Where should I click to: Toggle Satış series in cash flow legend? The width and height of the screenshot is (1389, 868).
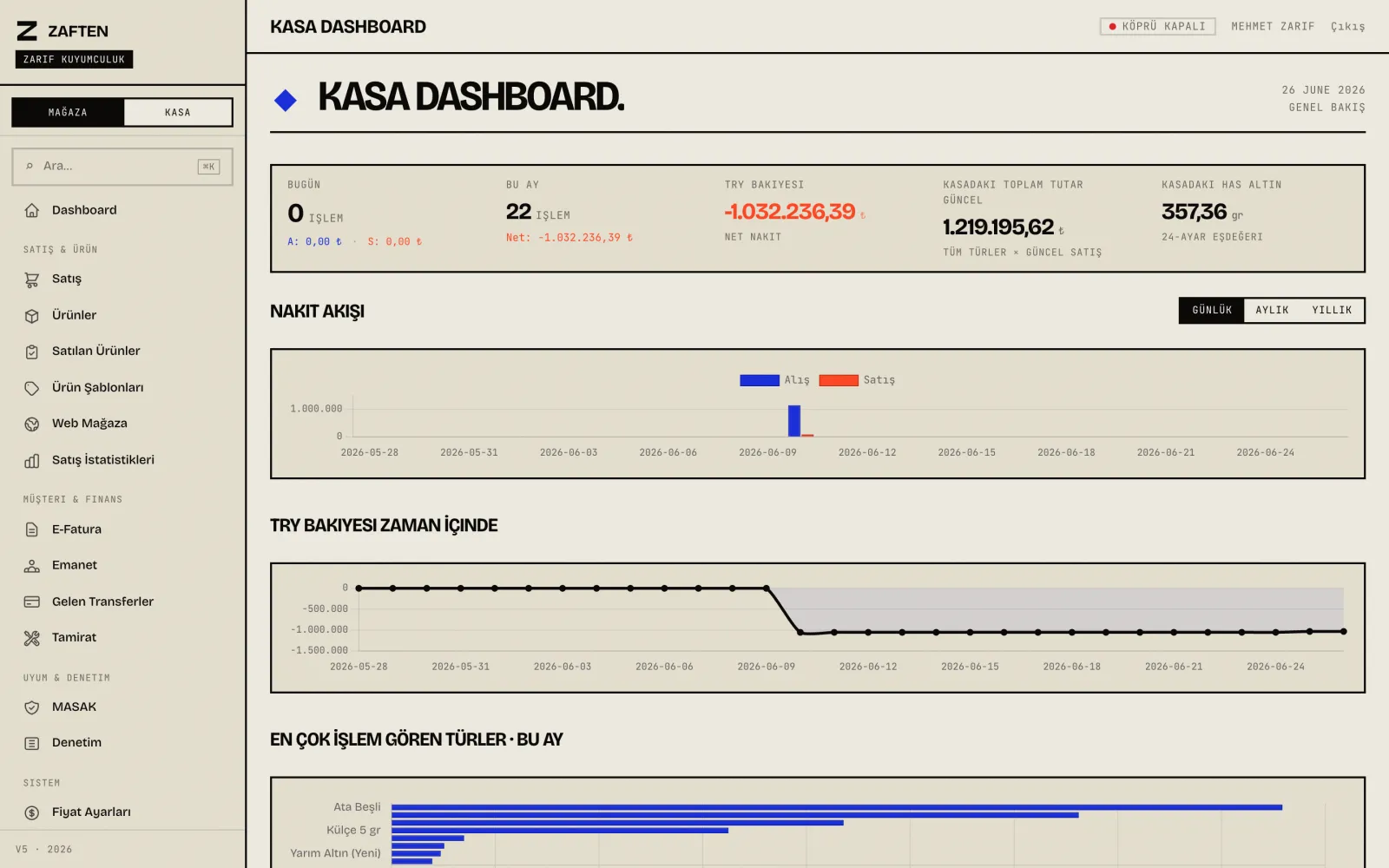point(857,380)
